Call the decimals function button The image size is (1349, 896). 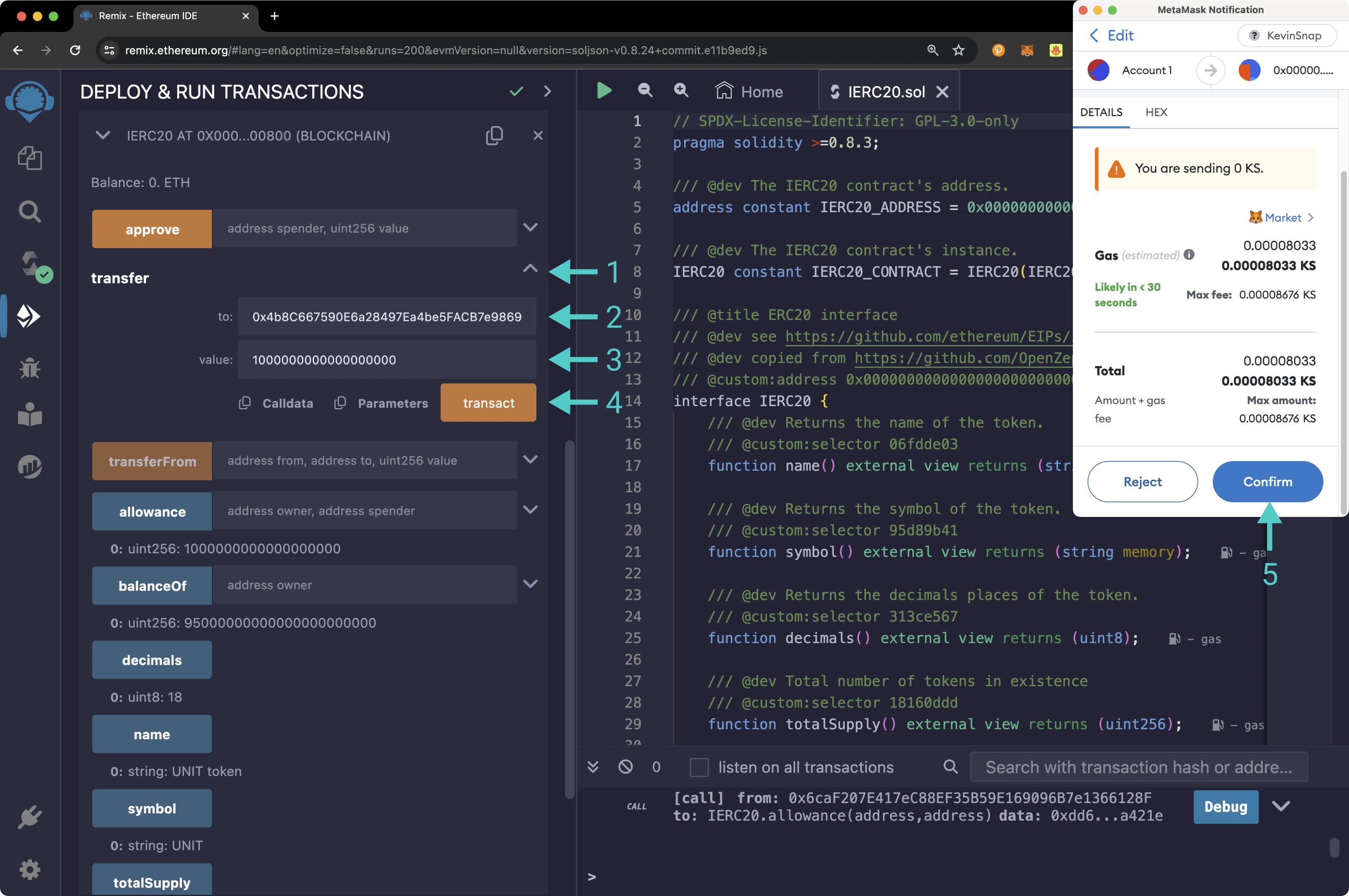(152, 660)
